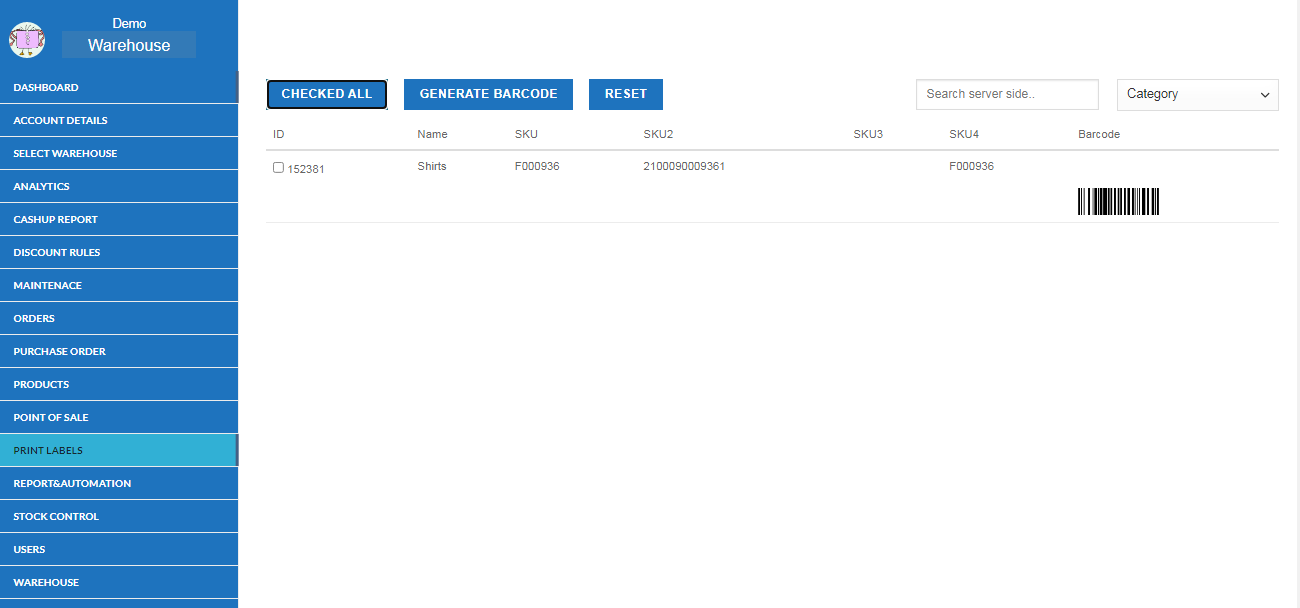Go to Point of Sale
The image size is (1300, 608).
tap(51, 417)
